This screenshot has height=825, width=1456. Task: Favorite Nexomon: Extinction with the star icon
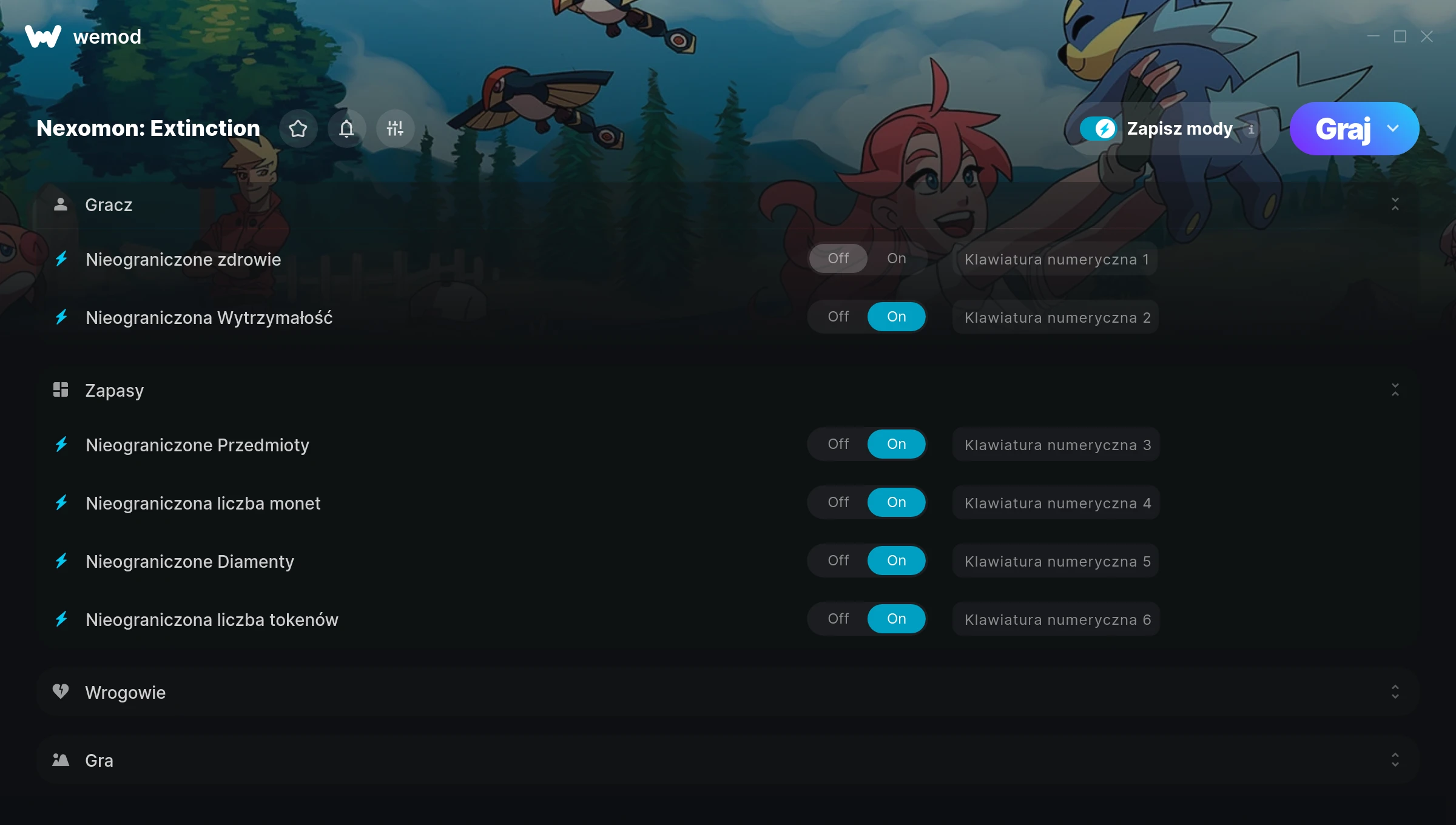click(298, 129)
